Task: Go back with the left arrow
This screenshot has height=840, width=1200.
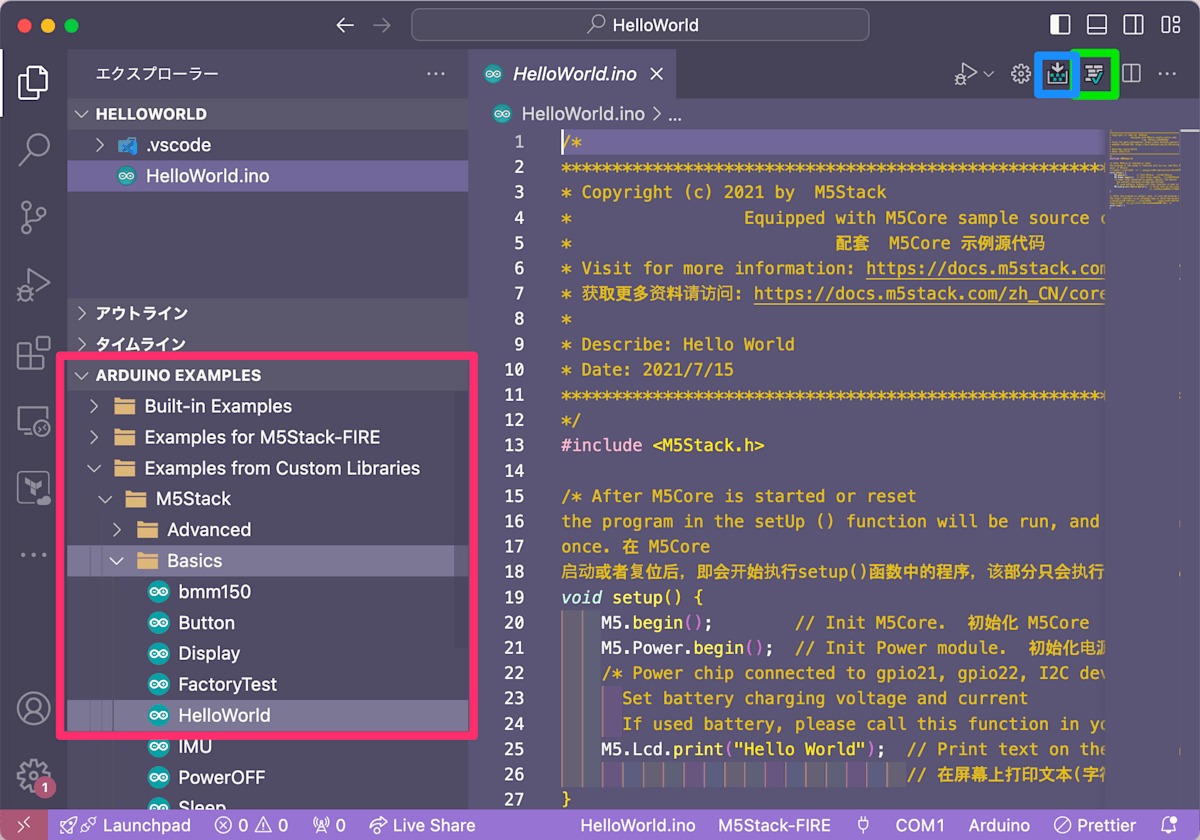Action: point(345,25)
